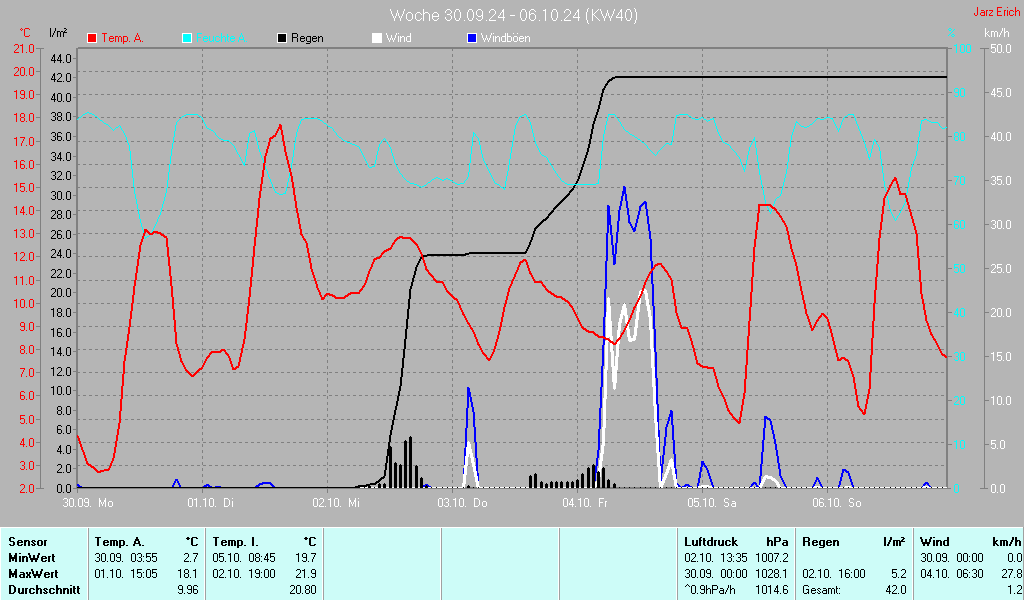
Task: Click the blue Windböen legend swatch
Action: click(472, 38)
